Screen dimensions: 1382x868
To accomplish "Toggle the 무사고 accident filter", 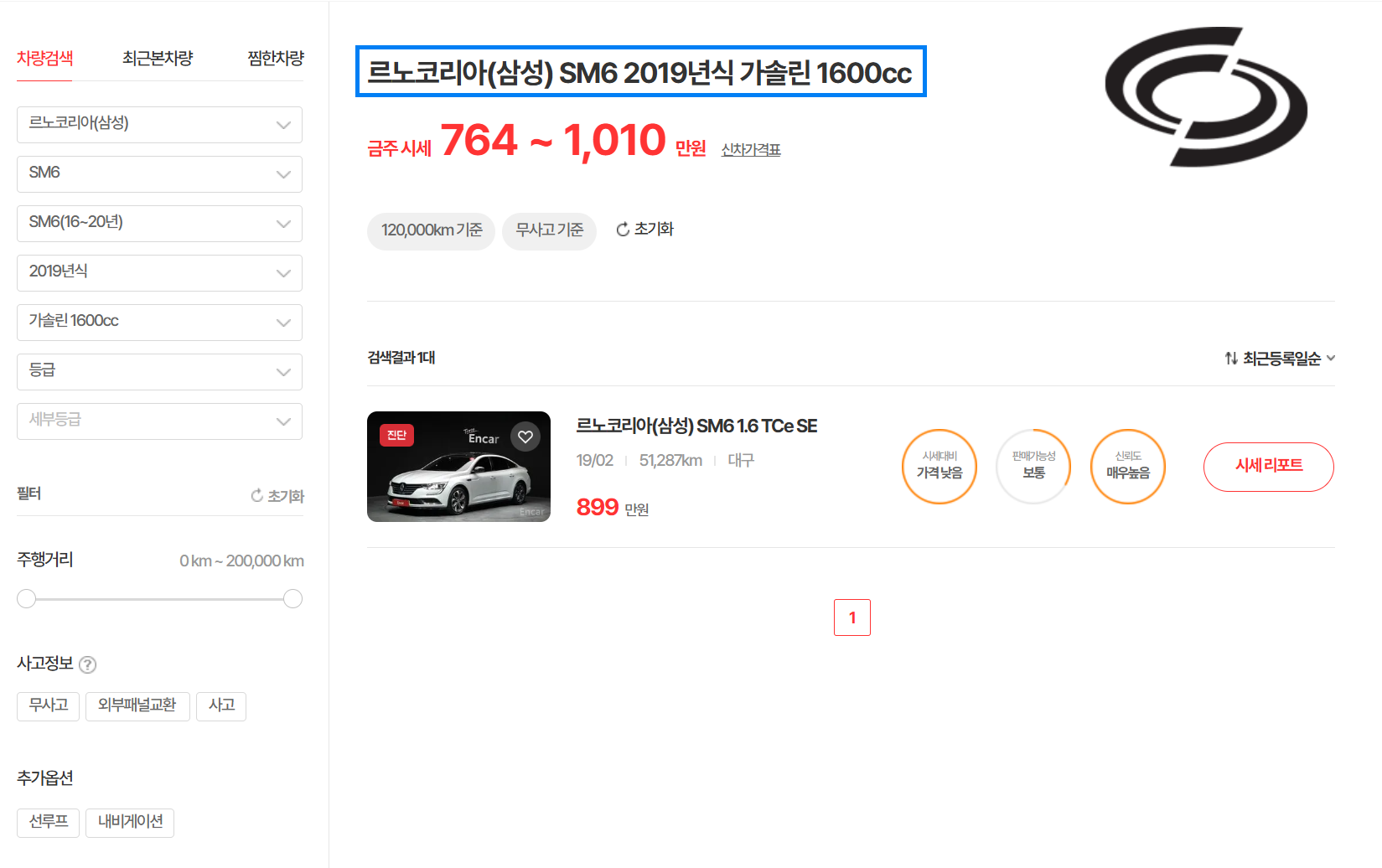I will 48,705.
